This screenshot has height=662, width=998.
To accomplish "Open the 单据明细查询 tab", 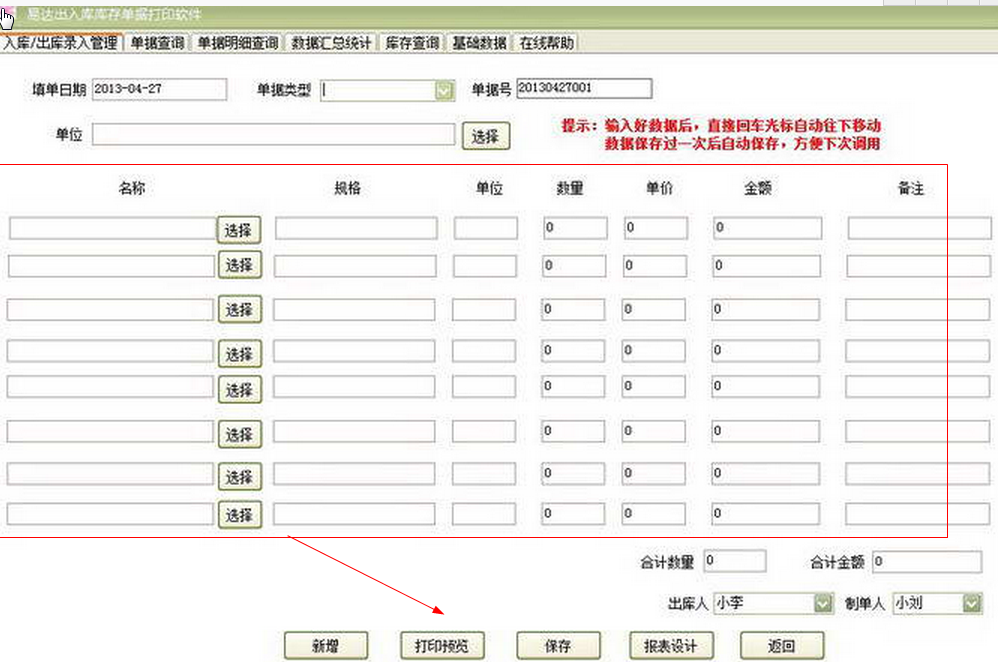I will coord(238,43).
